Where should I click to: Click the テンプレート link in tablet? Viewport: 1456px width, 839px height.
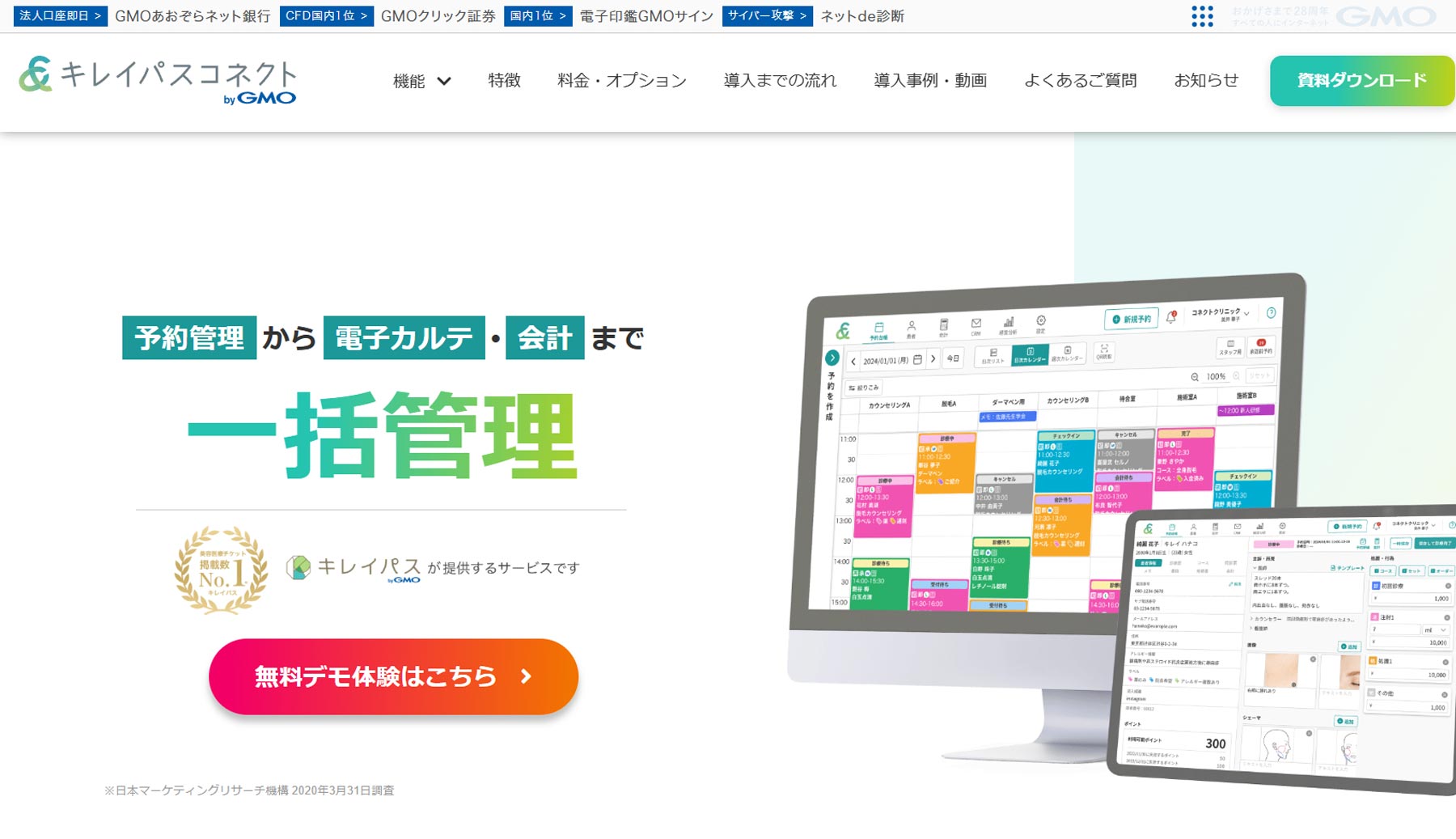[x=1348, y=568]
